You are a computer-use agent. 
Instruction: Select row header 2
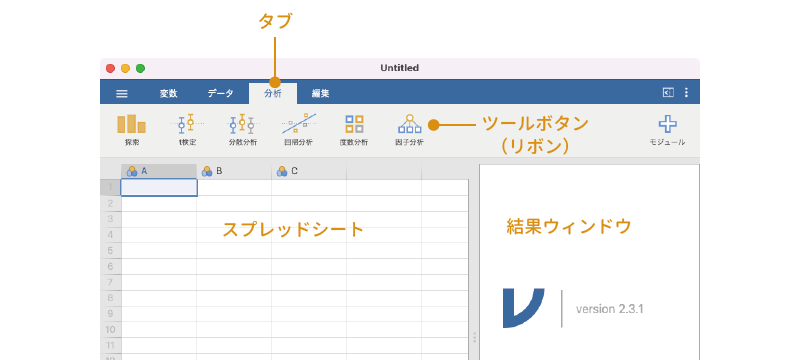pyautogui.click(x=111, y=203)
